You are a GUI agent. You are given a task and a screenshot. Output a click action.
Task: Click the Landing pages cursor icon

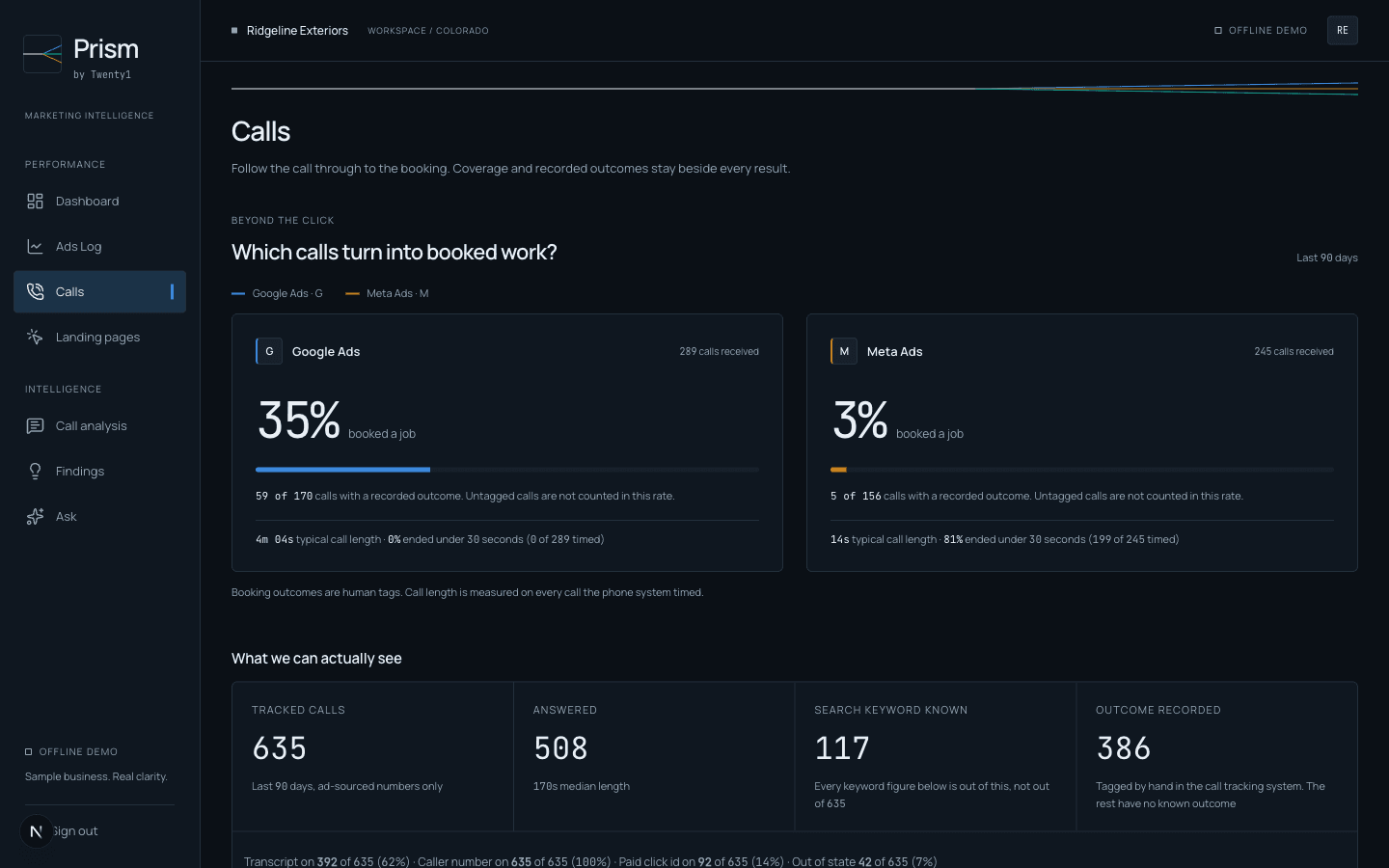click(x=35, y=337)
